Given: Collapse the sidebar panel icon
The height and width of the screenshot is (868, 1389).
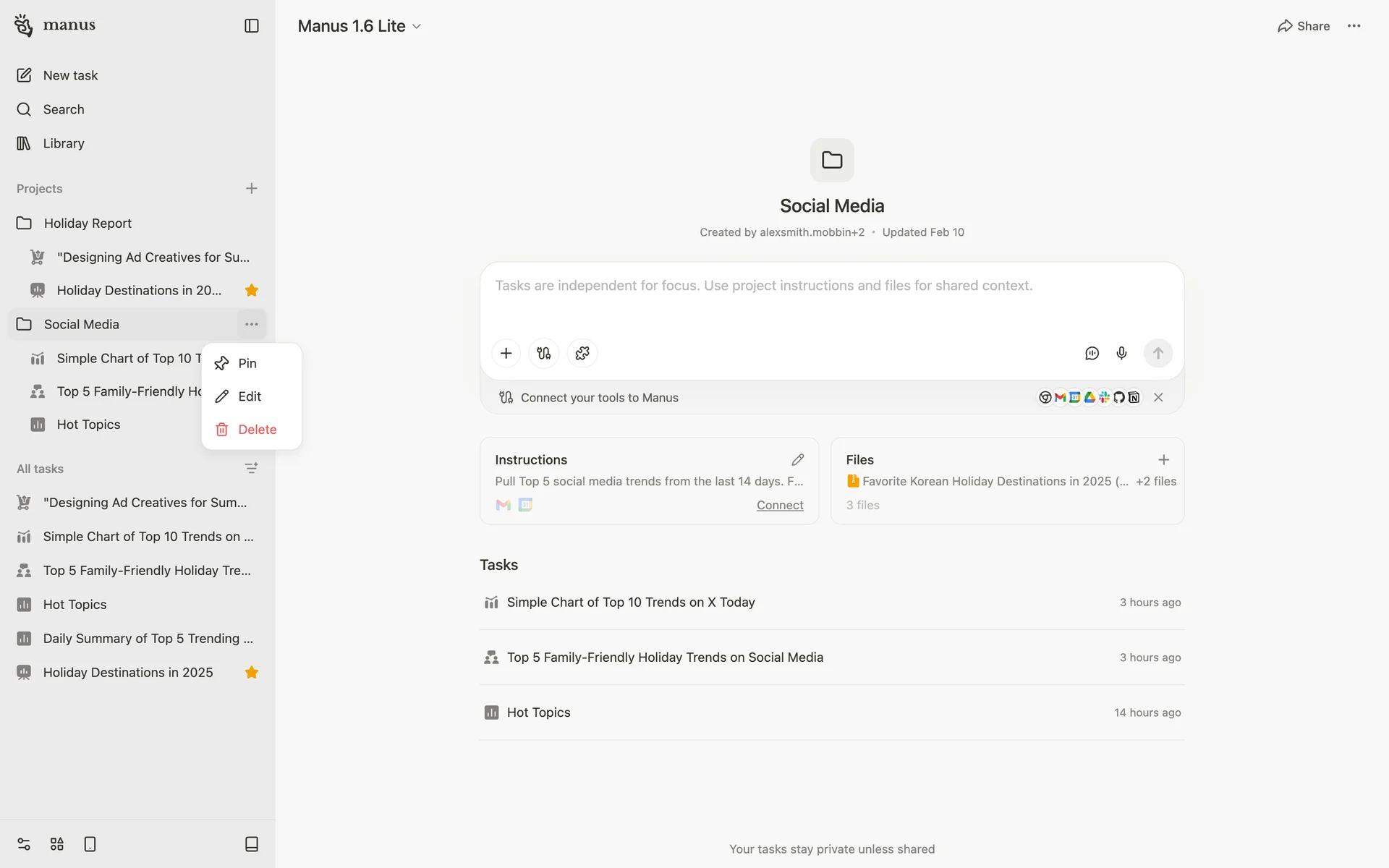Looking at the screenshot, I should point(251,26).
